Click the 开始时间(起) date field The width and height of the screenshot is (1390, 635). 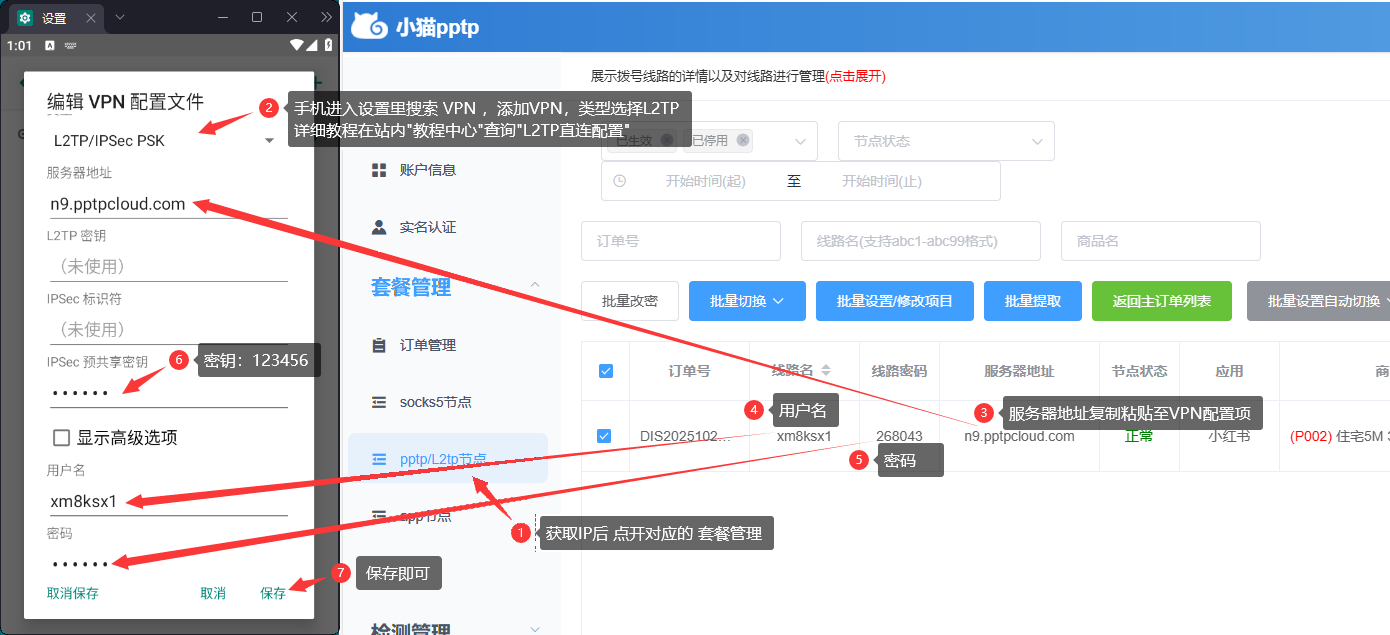pos(706,181)
